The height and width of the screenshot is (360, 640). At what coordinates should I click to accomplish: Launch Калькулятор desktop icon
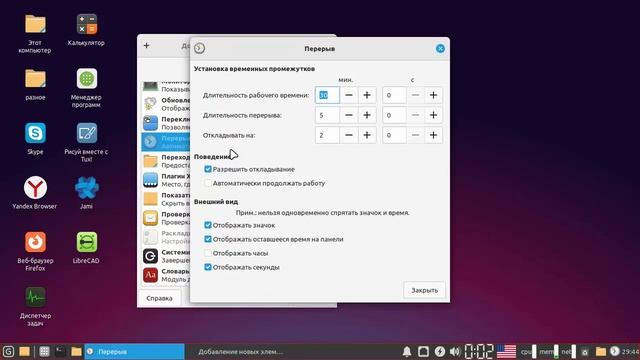(x=86, y=29)
